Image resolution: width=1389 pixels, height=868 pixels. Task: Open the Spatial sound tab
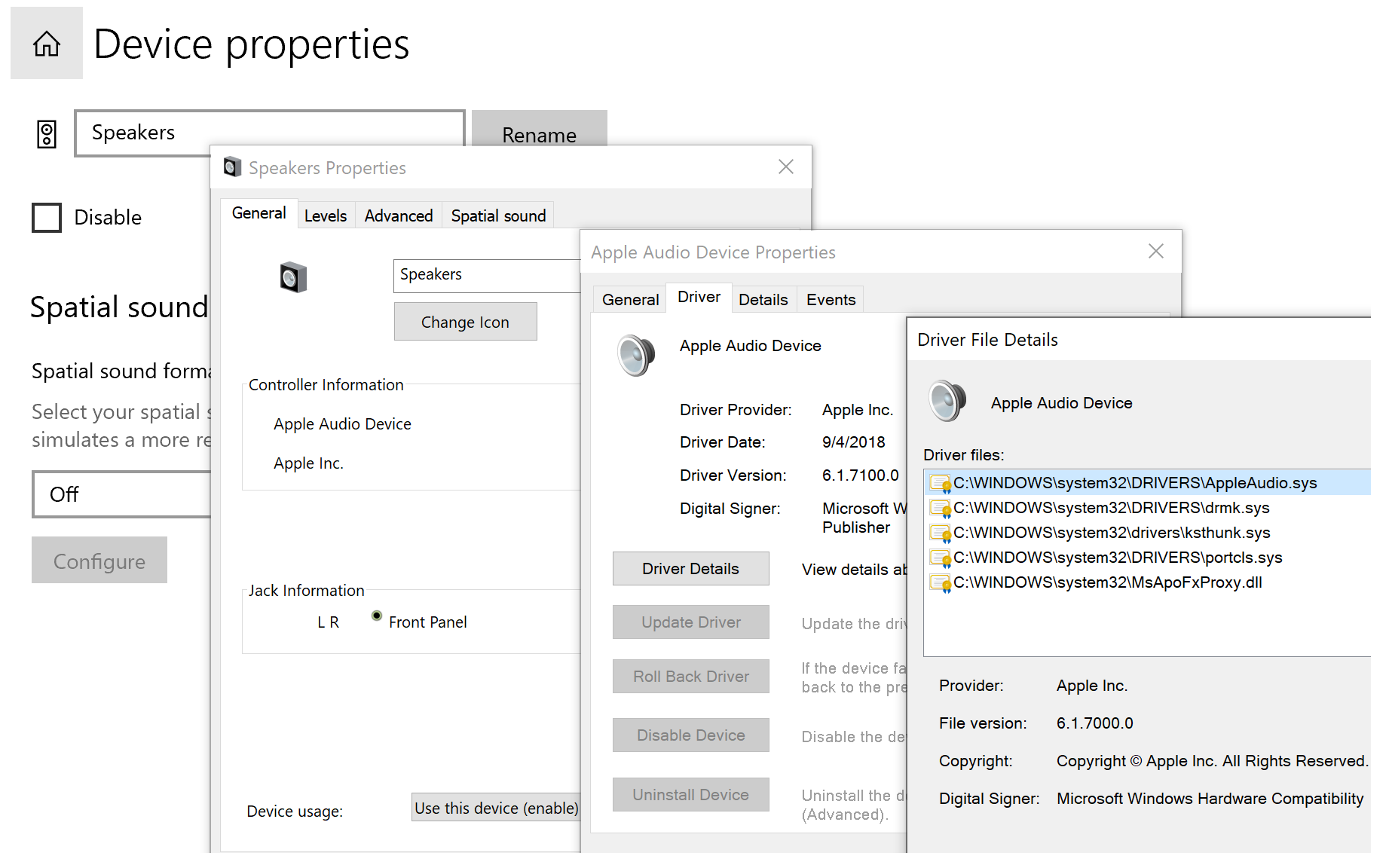click(498, 216)
